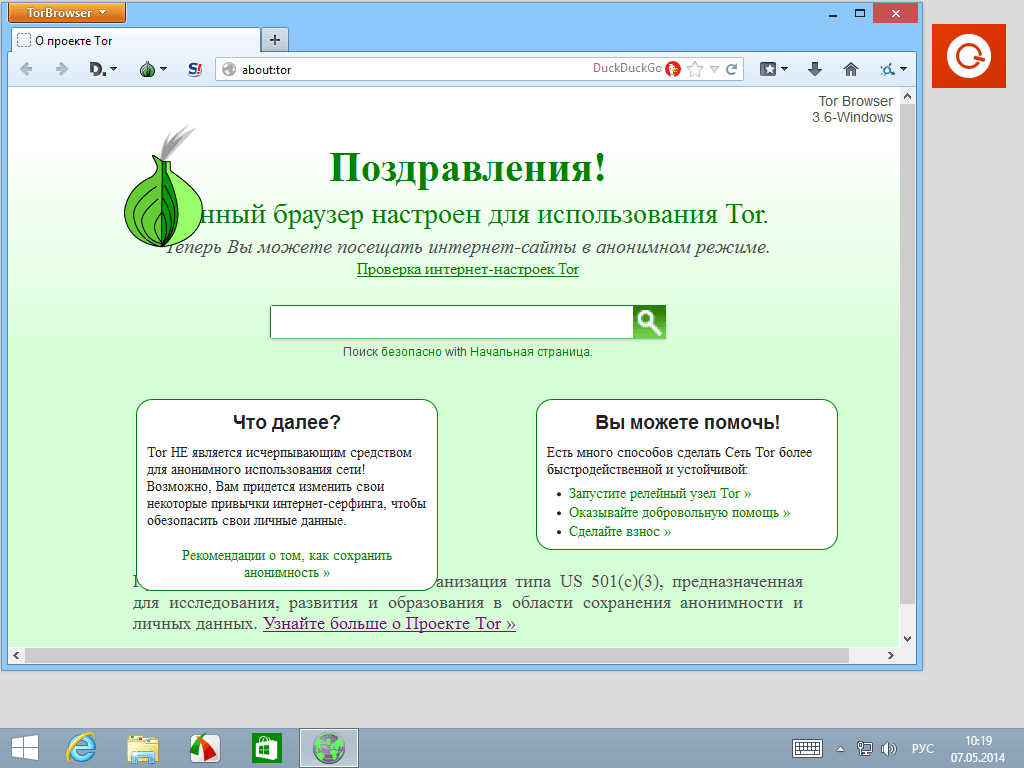Click the 'Вы можете помочь!' heading
The width and height of the screenshot is (1024, 768).
[687, 422]
